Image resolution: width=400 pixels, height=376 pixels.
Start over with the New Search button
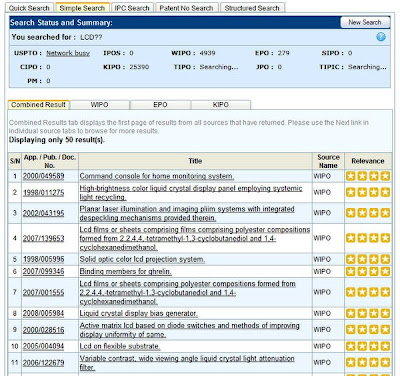[x=365, y=22]
